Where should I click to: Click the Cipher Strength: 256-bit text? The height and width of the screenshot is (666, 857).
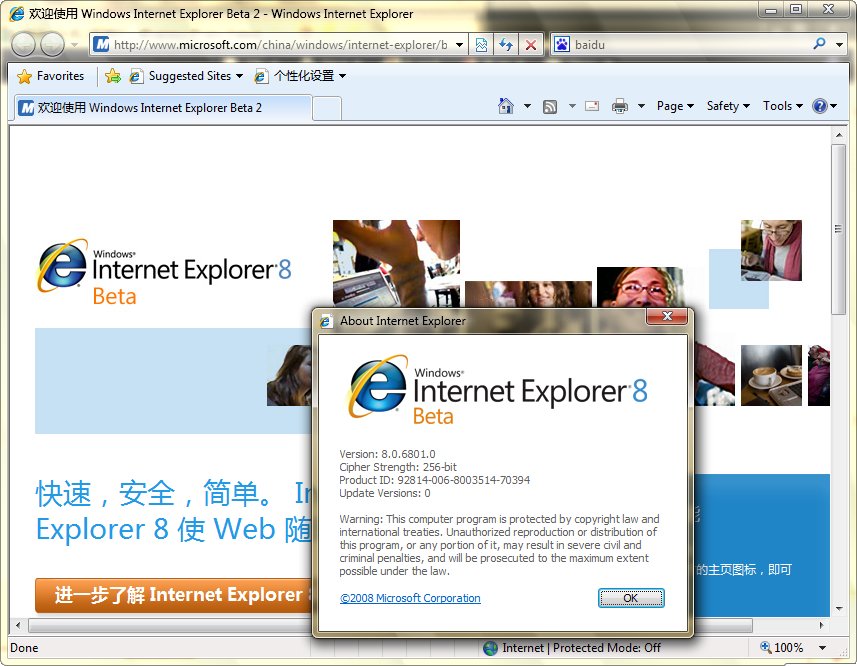398,467
